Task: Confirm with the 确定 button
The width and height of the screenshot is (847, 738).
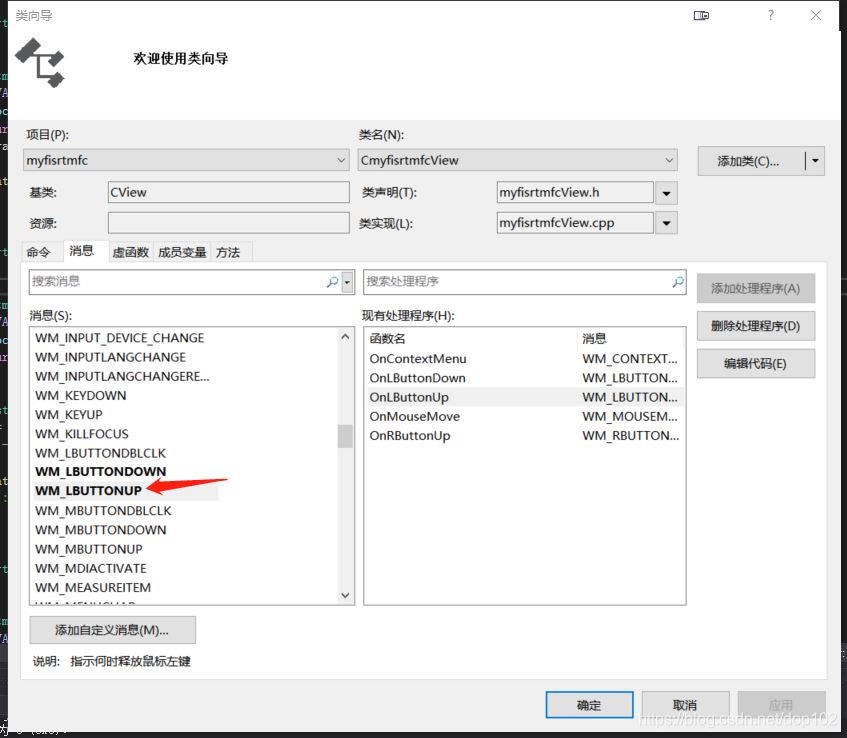Action: (x=589, y=705)
